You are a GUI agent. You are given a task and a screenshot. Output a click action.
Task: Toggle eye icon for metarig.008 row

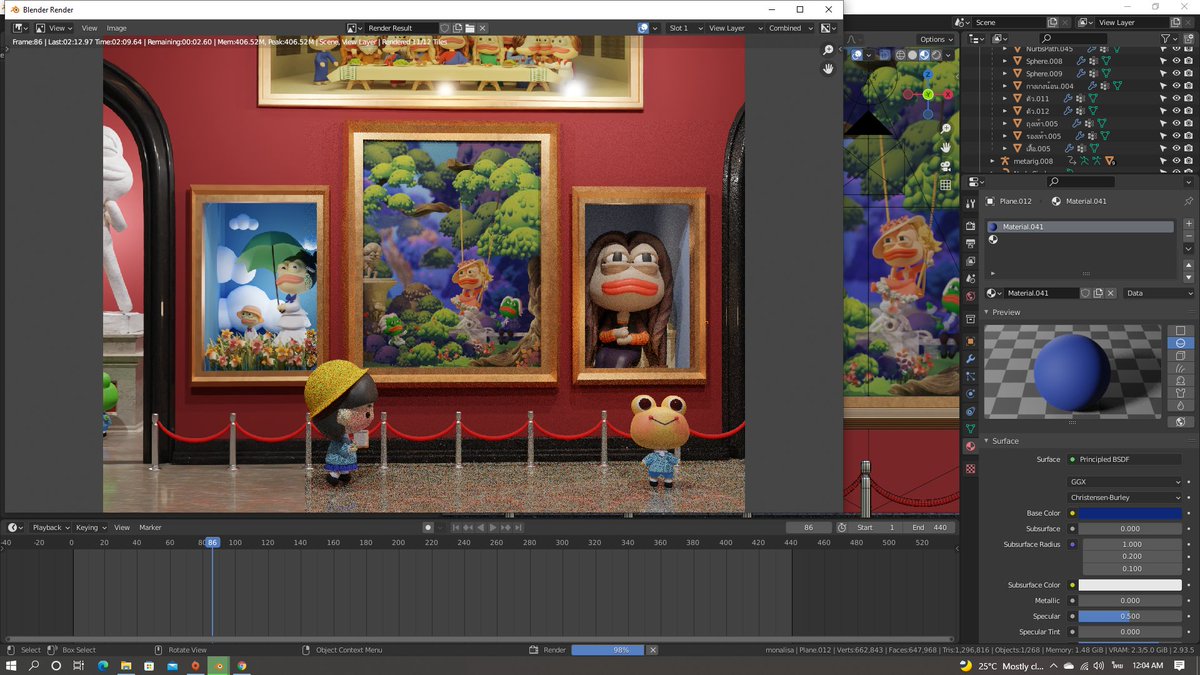tap(1176, 160)
